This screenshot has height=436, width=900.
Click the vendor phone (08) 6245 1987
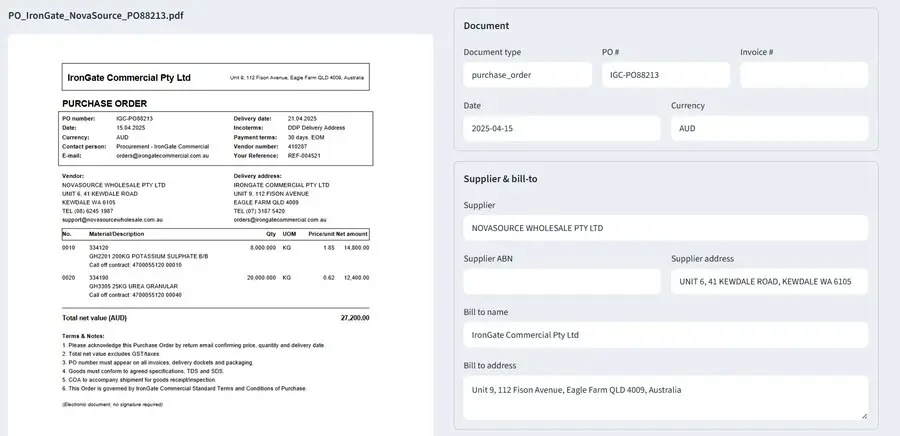tap(92, 211)
